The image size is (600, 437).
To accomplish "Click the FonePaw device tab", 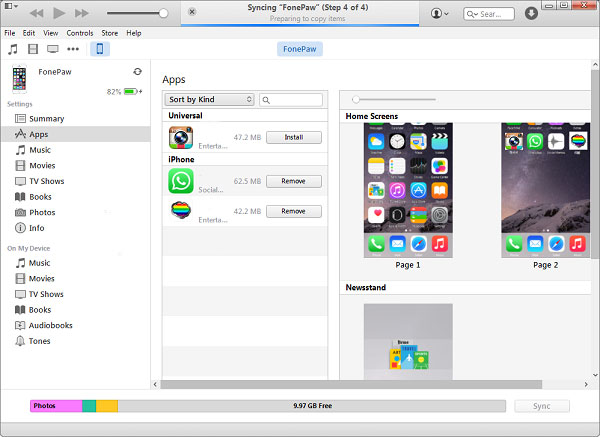I will 300,49.
